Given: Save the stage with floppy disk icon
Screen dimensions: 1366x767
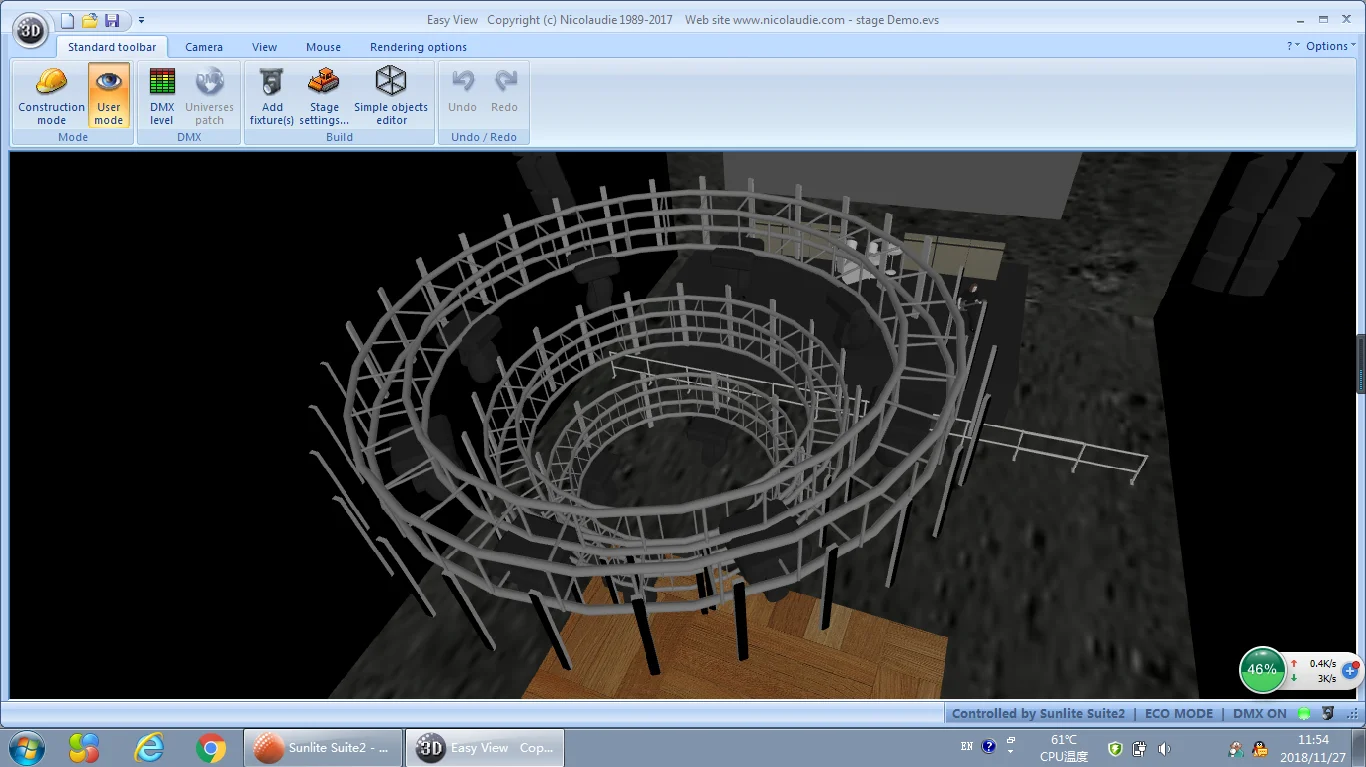Looking at the screenshot, I should click(112, 21).
